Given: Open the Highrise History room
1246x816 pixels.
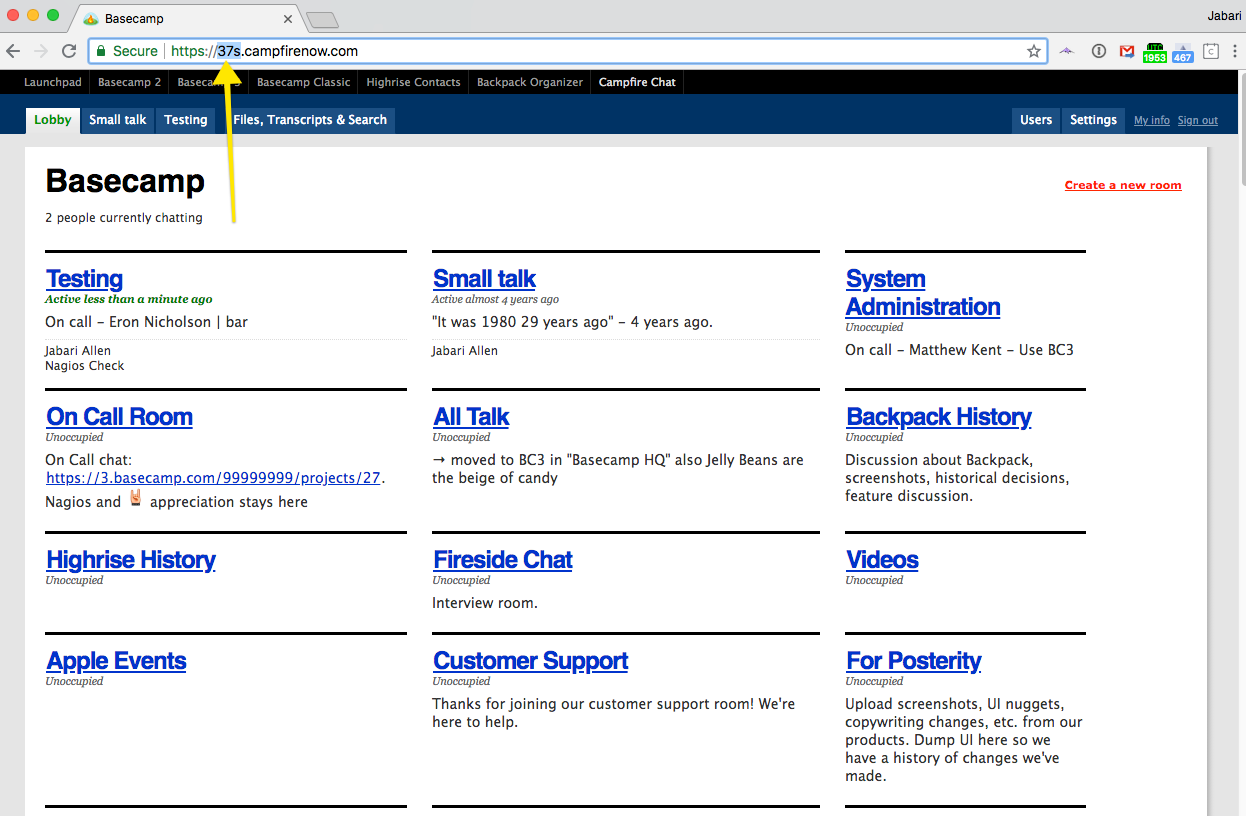Looking at the screenshot, I should 131,560.
